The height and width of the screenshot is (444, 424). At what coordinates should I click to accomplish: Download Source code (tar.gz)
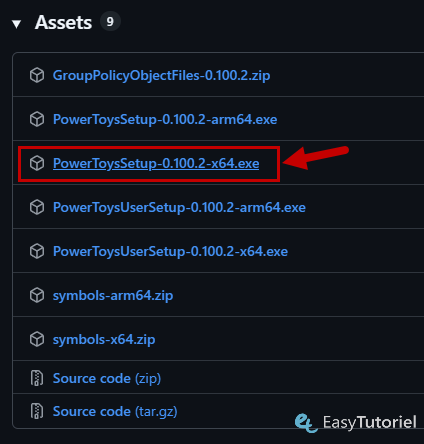tap(115, 412)
